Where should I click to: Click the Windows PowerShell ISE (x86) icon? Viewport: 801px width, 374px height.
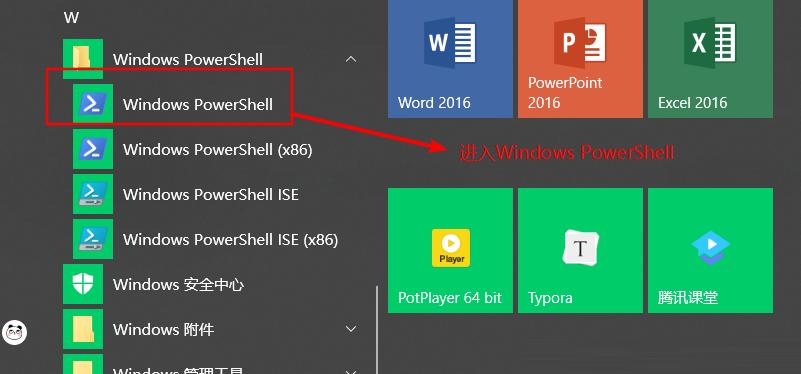tap(93, 239)
